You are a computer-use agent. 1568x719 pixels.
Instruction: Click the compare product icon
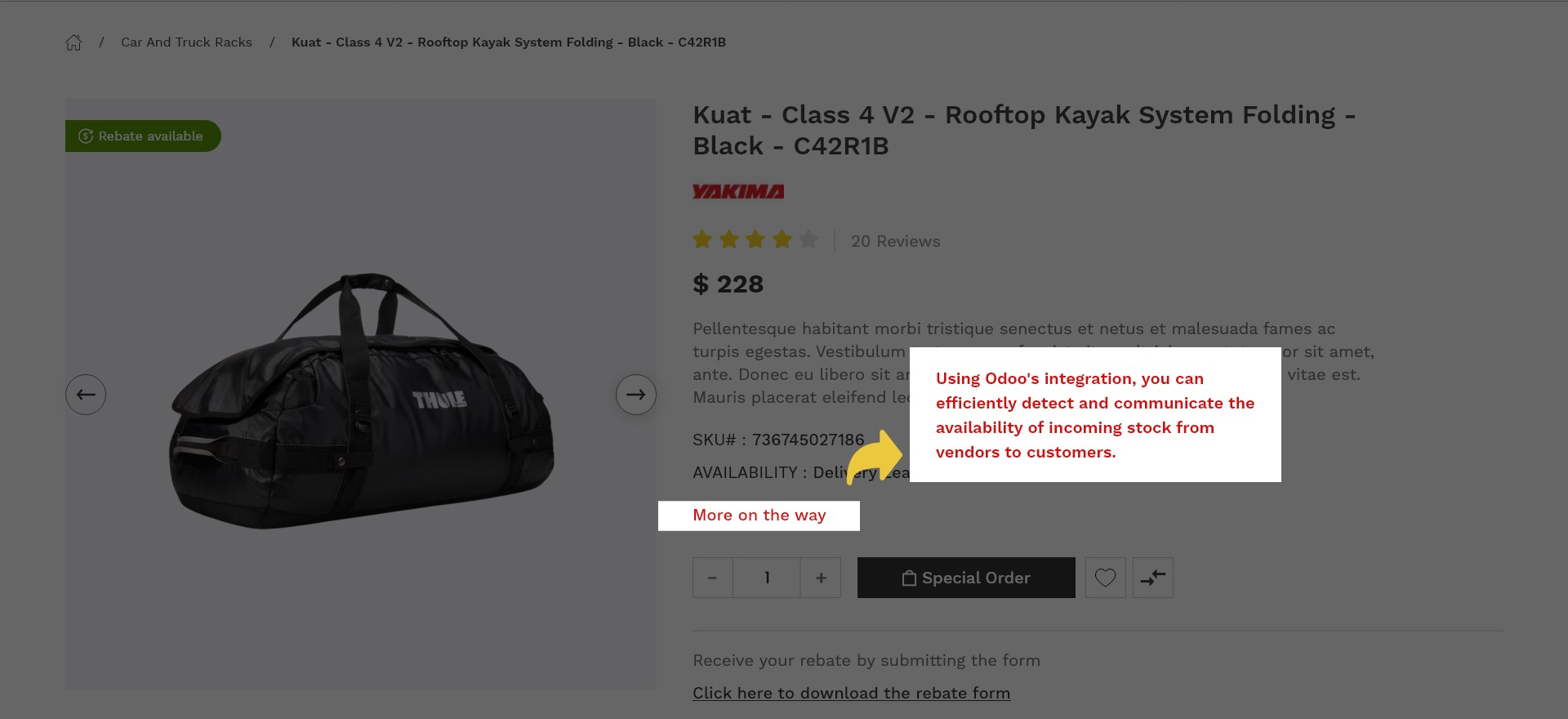coord(1152,578)
